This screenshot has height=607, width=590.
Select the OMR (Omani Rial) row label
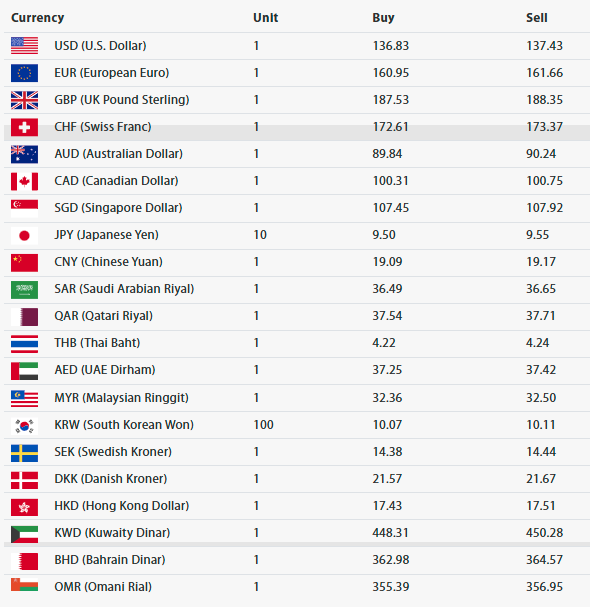tap(103, 586)
